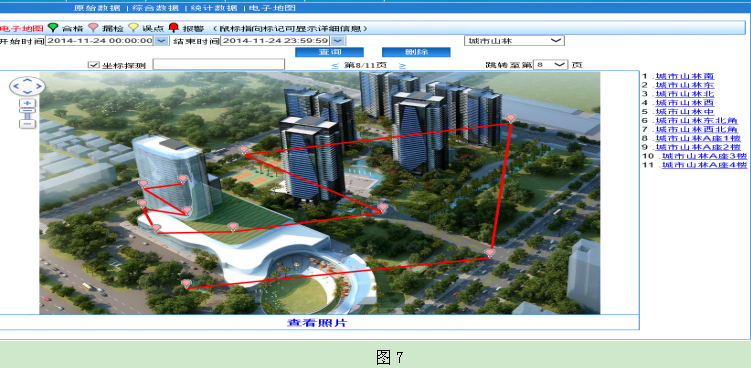Open the 原始数据 menu item
The width and height of the screenshot is (751, 368).
[97, 8]
